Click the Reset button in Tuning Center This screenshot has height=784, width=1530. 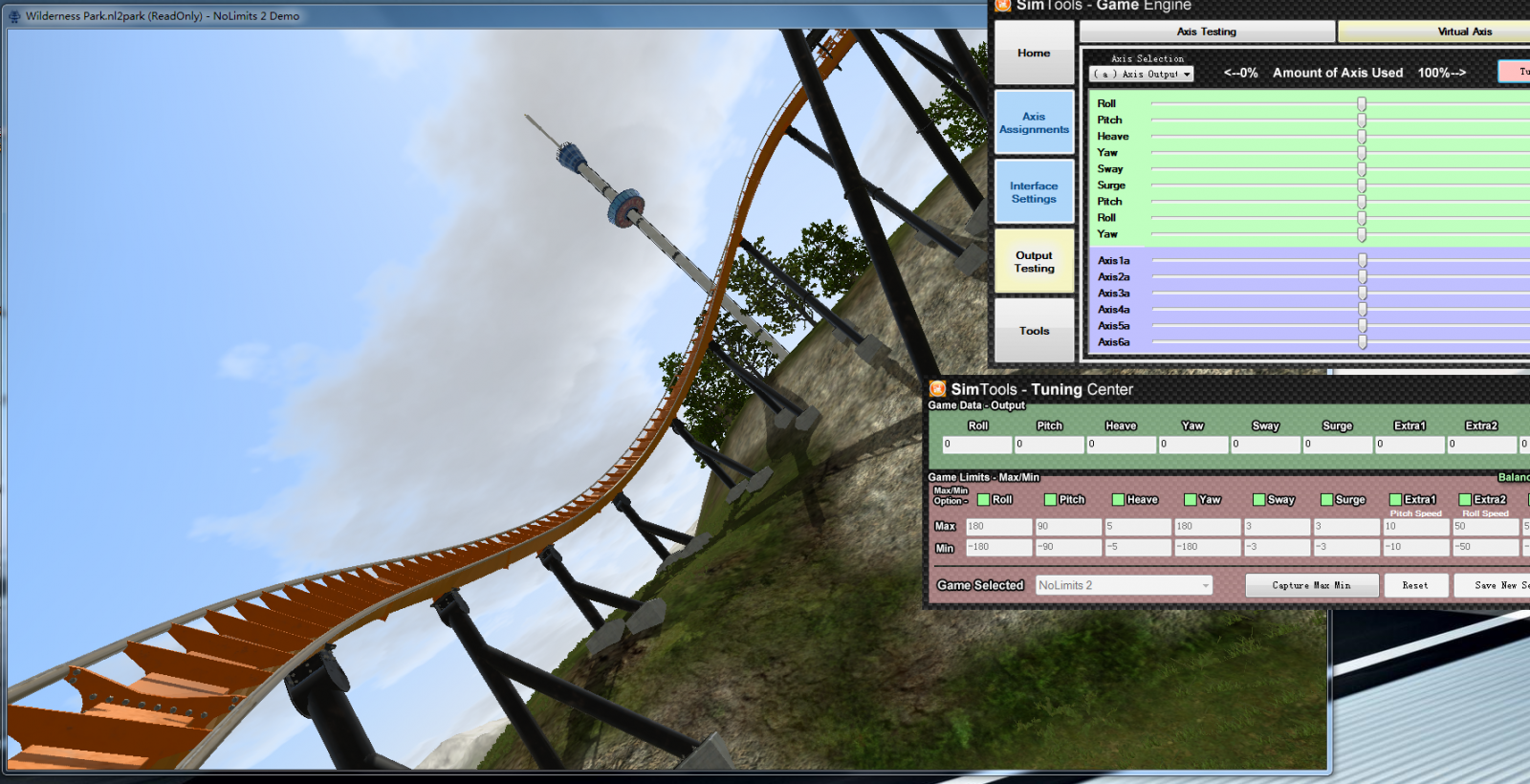coord(1414,585)
